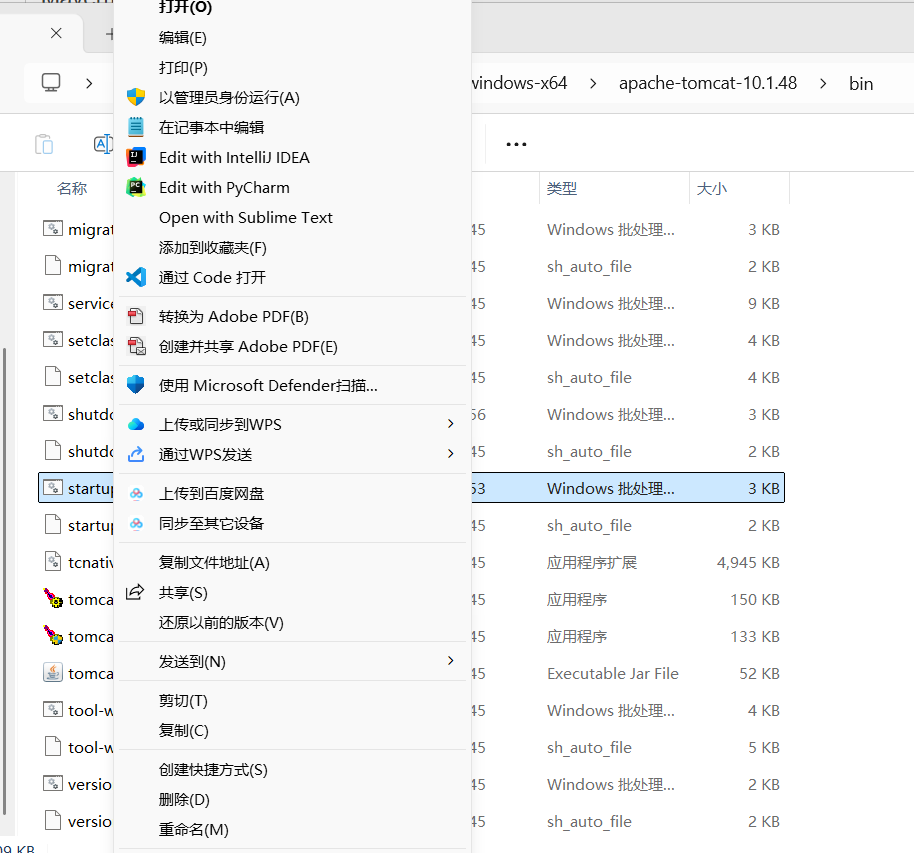Click the 133 KB size cell
The image size is (914, 853).
coord(755,637)
